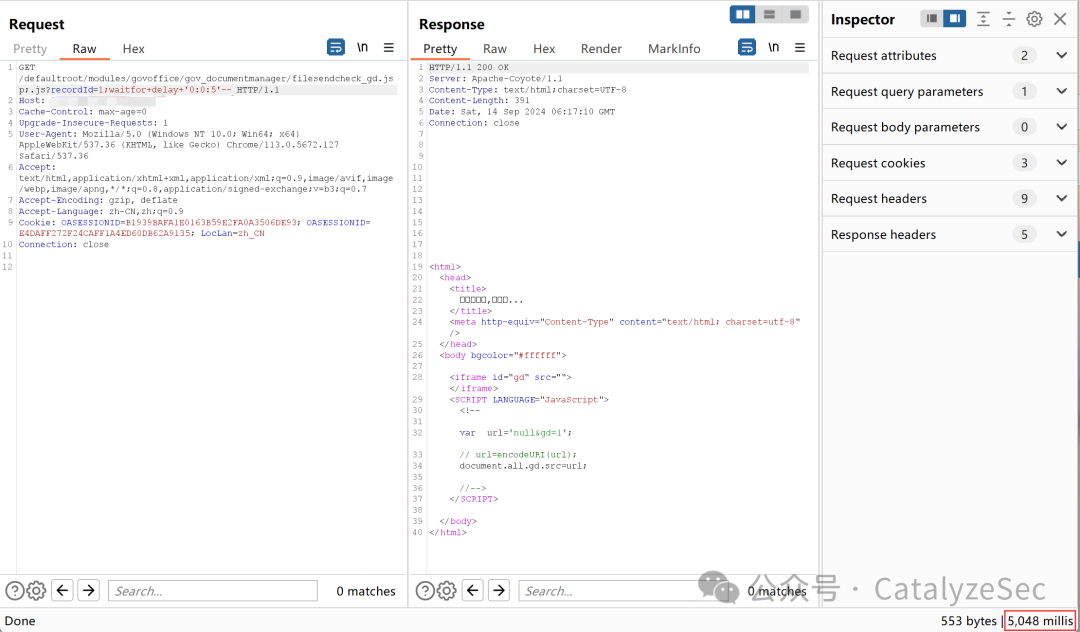Go to next match in Request search

coord(89,590)
